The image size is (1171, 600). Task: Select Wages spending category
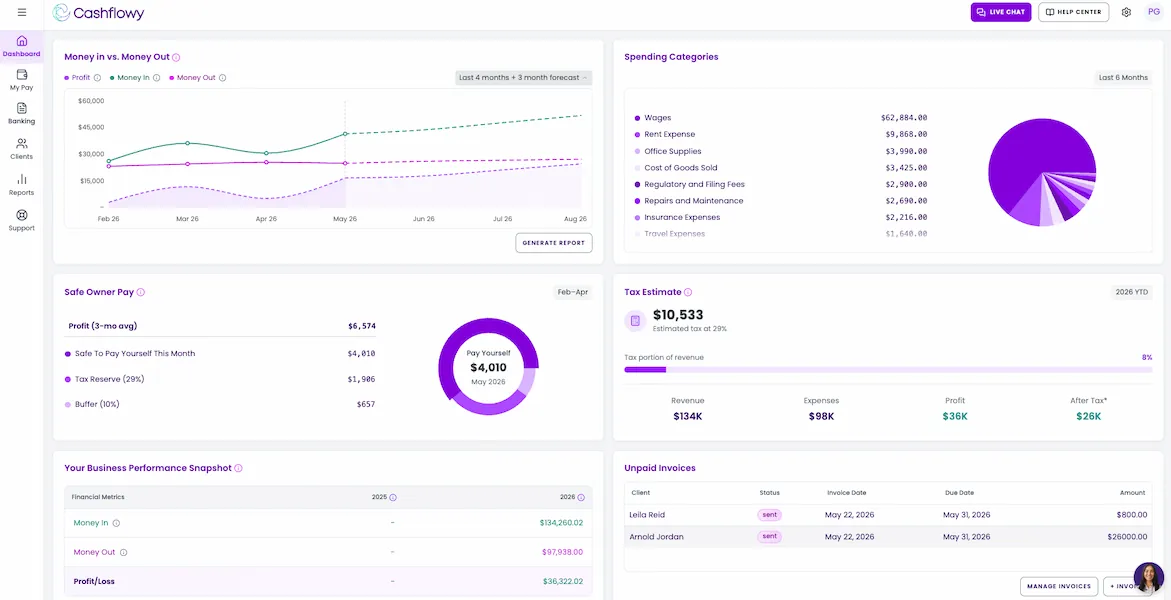pos(780,118)
